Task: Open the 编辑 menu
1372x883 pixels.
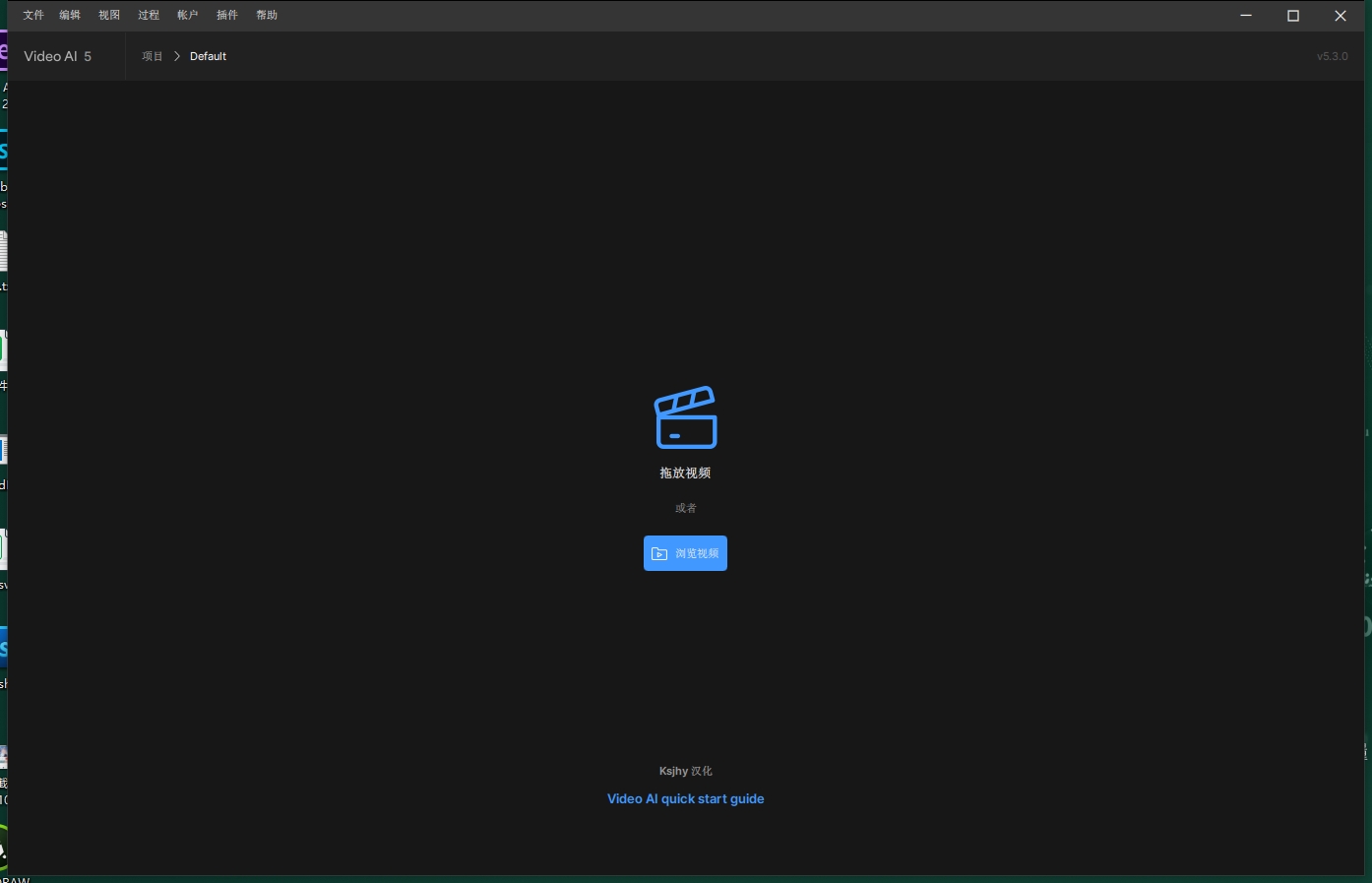Action: pyautogui.click(x=70, y=15)
